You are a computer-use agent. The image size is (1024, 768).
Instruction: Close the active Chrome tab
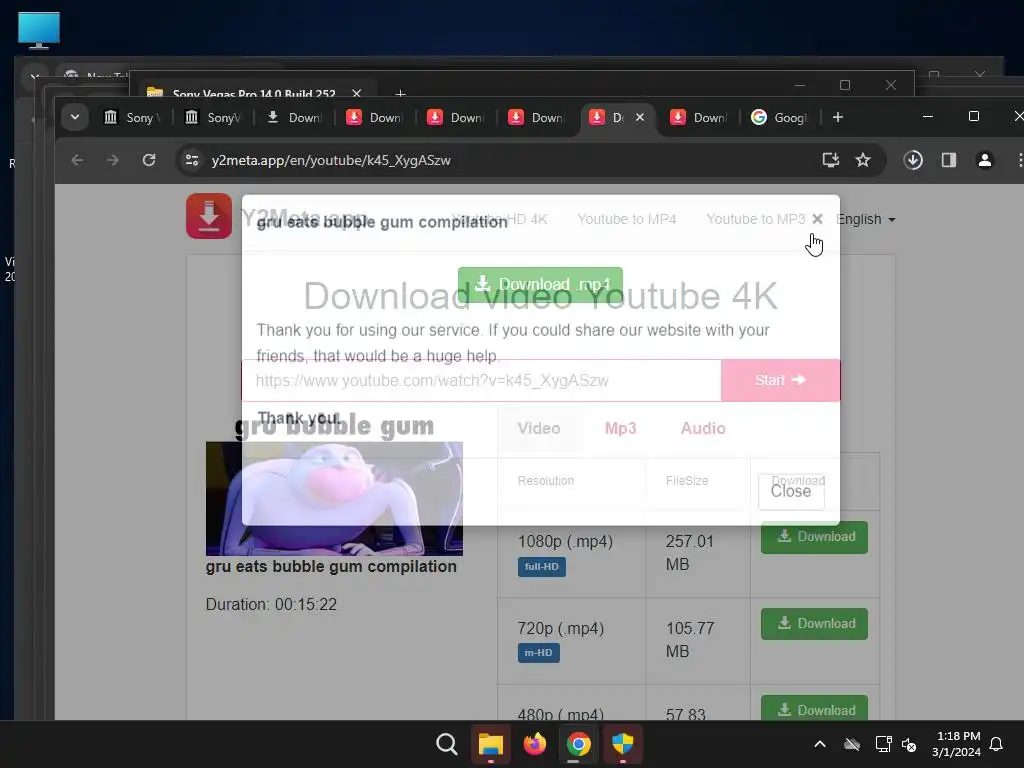(x=640, y=118)
